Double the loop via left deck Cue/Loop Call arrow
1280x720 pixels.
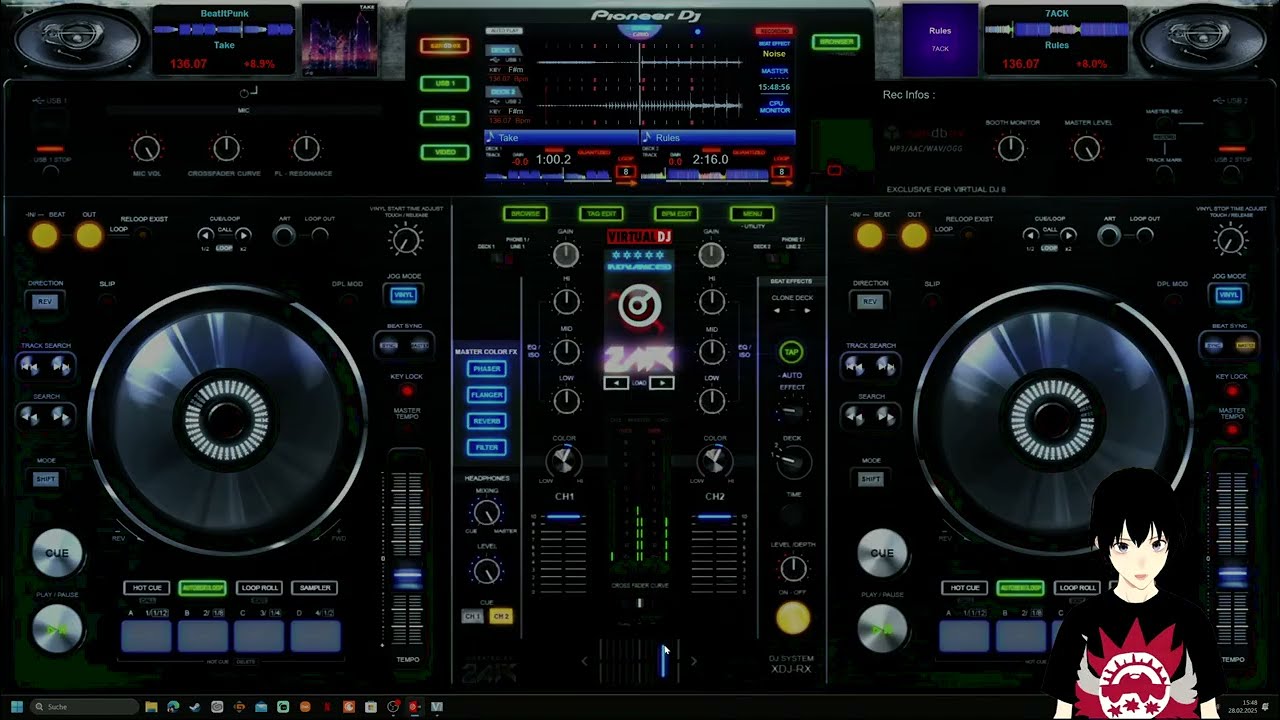243,235
